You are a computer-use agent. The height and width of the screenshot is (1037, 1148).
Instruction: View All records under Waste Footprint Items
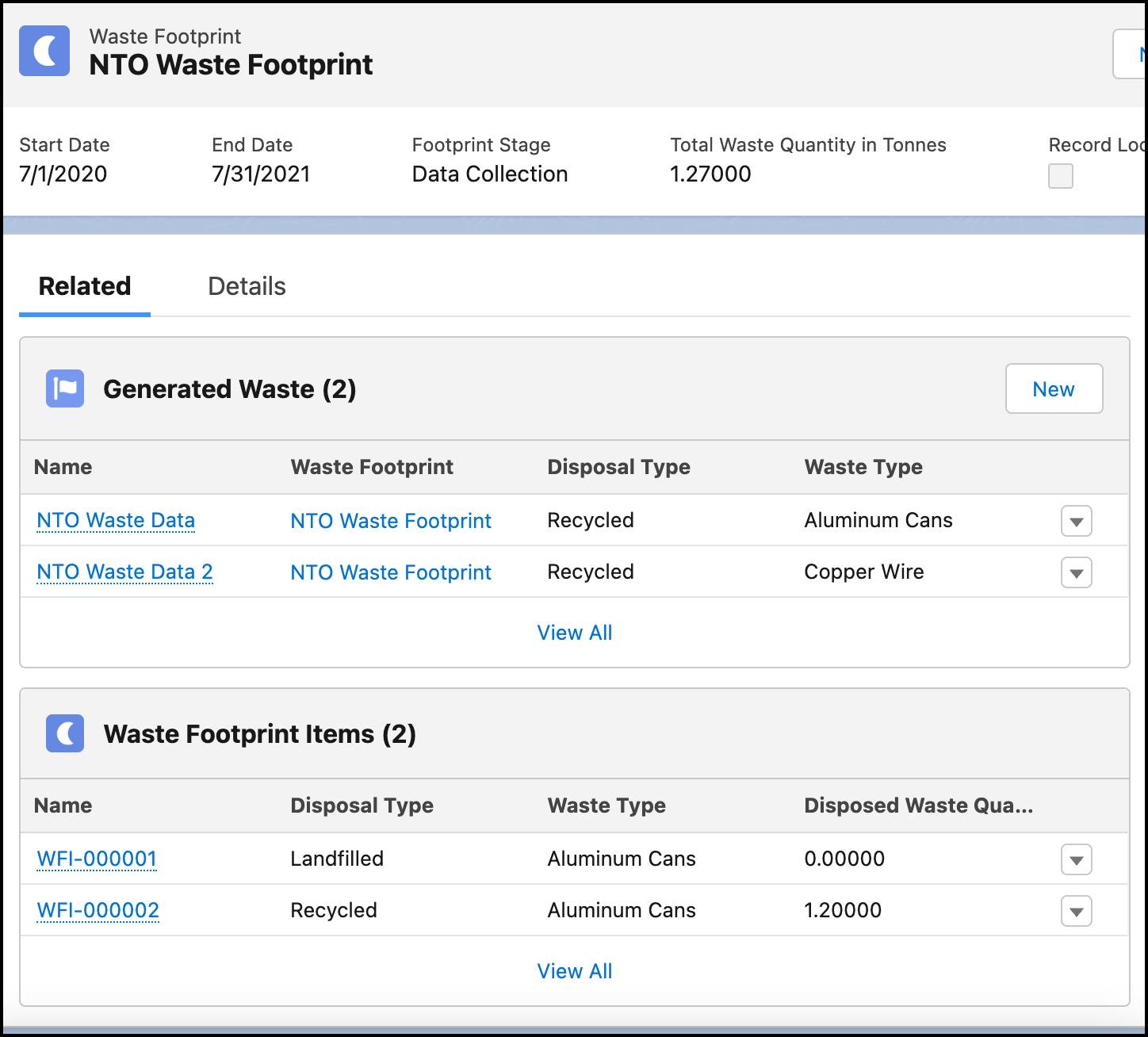pos(575,971)
